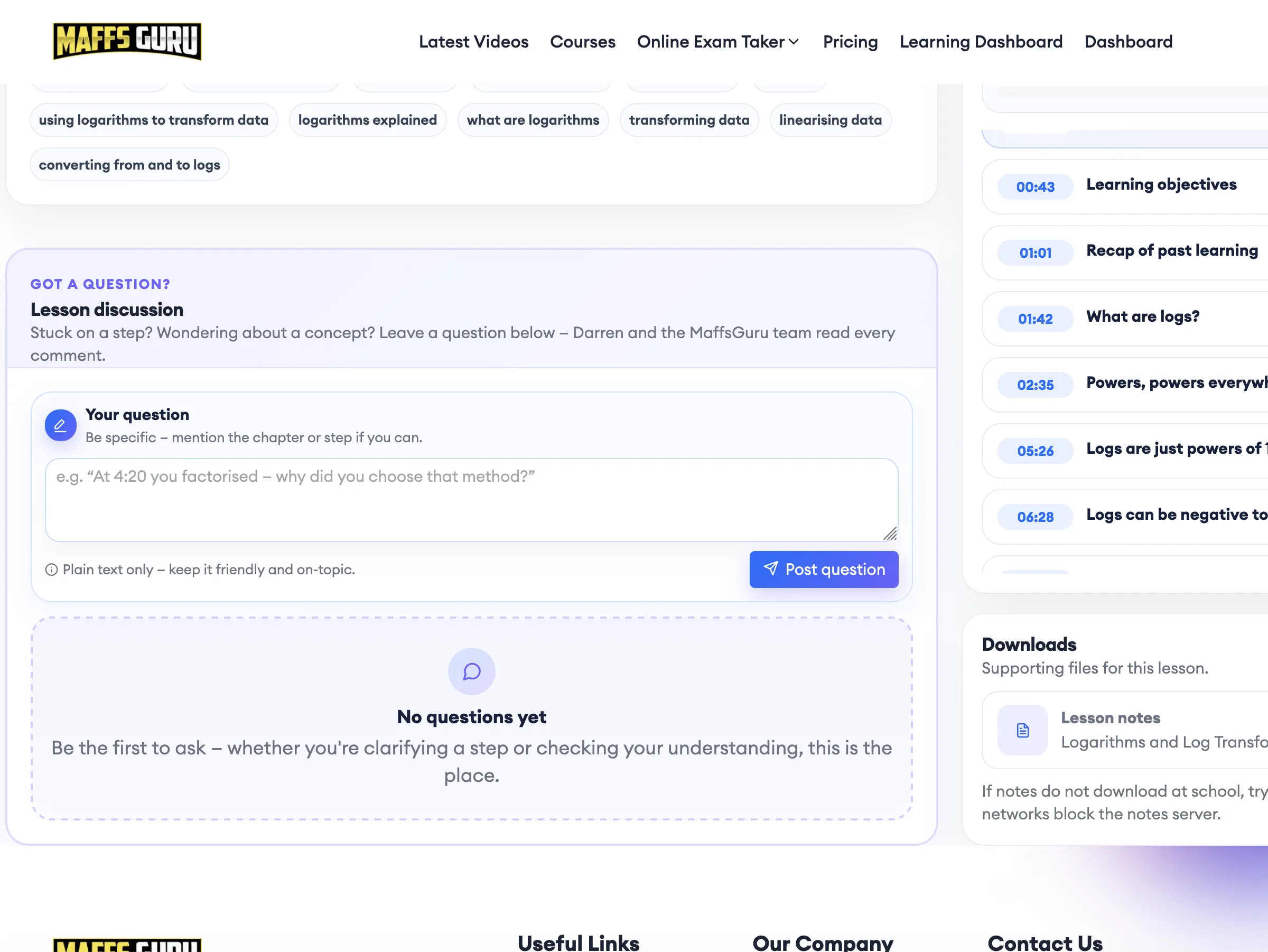
Task: Select the 'linearising data' tag
Action: click(x=830, y=120)
